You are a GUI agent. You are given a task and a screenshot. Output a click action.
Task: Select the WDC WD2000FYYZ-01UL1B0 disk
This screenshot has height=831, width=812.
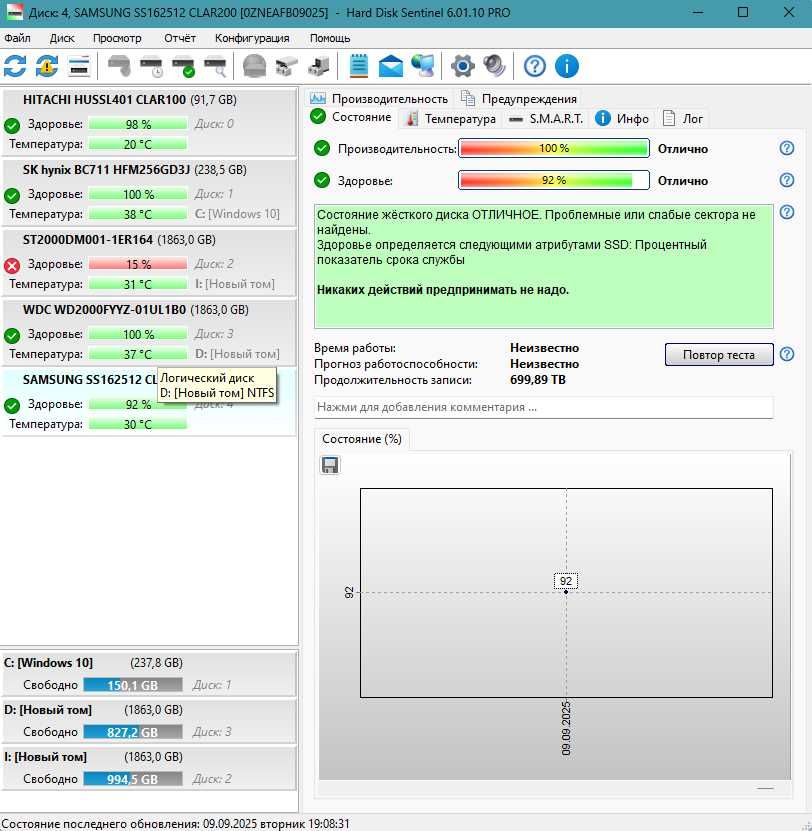click(149, 332)
